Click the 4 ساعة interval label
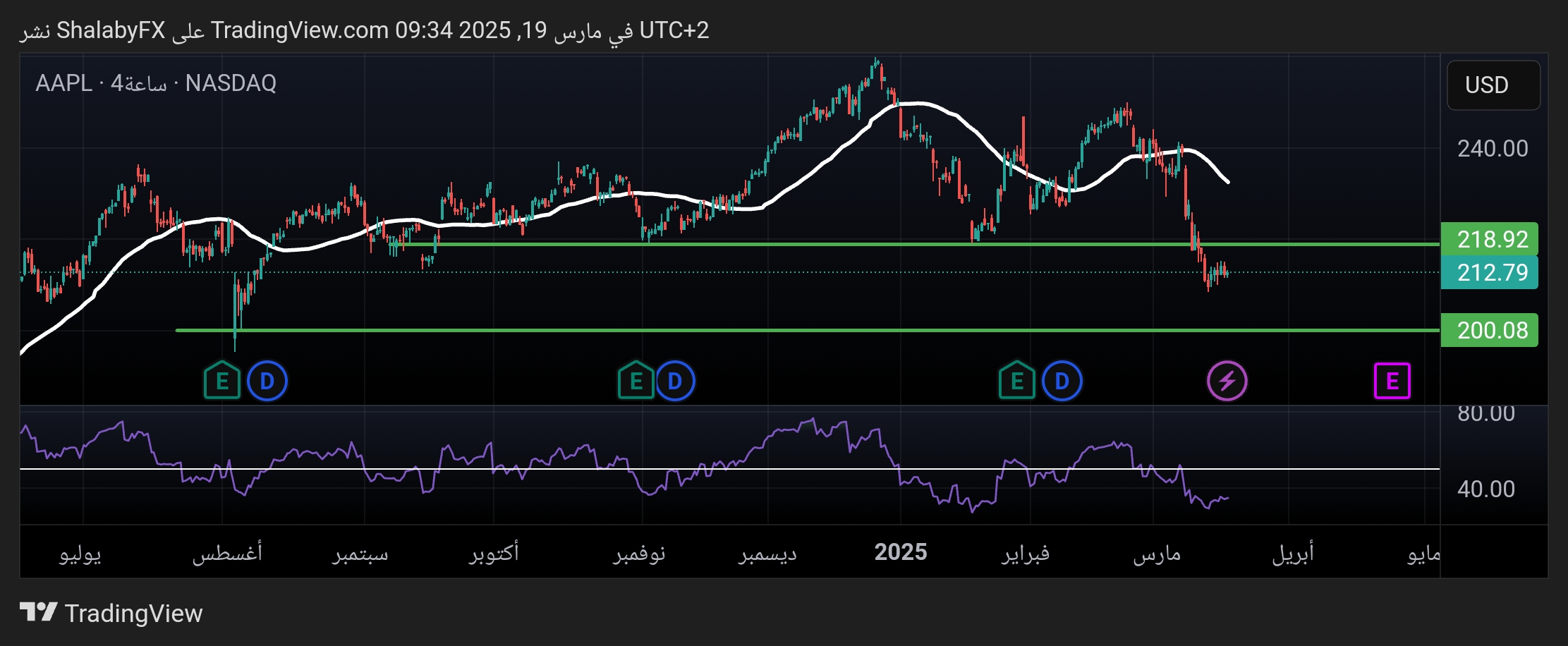The height and width of the screenshot is (646, 1568). tap(139, 83)
